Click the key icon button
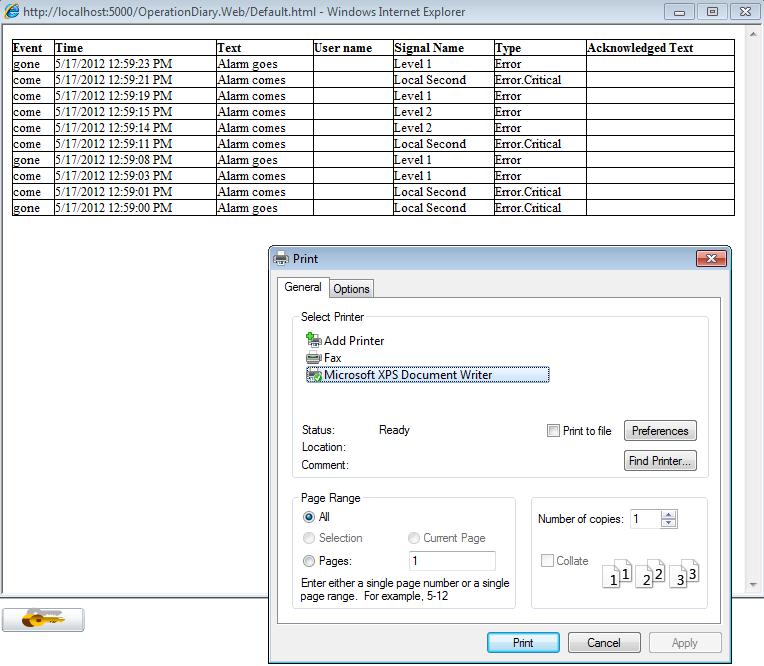The image size is (764, 666). point(43,620)
